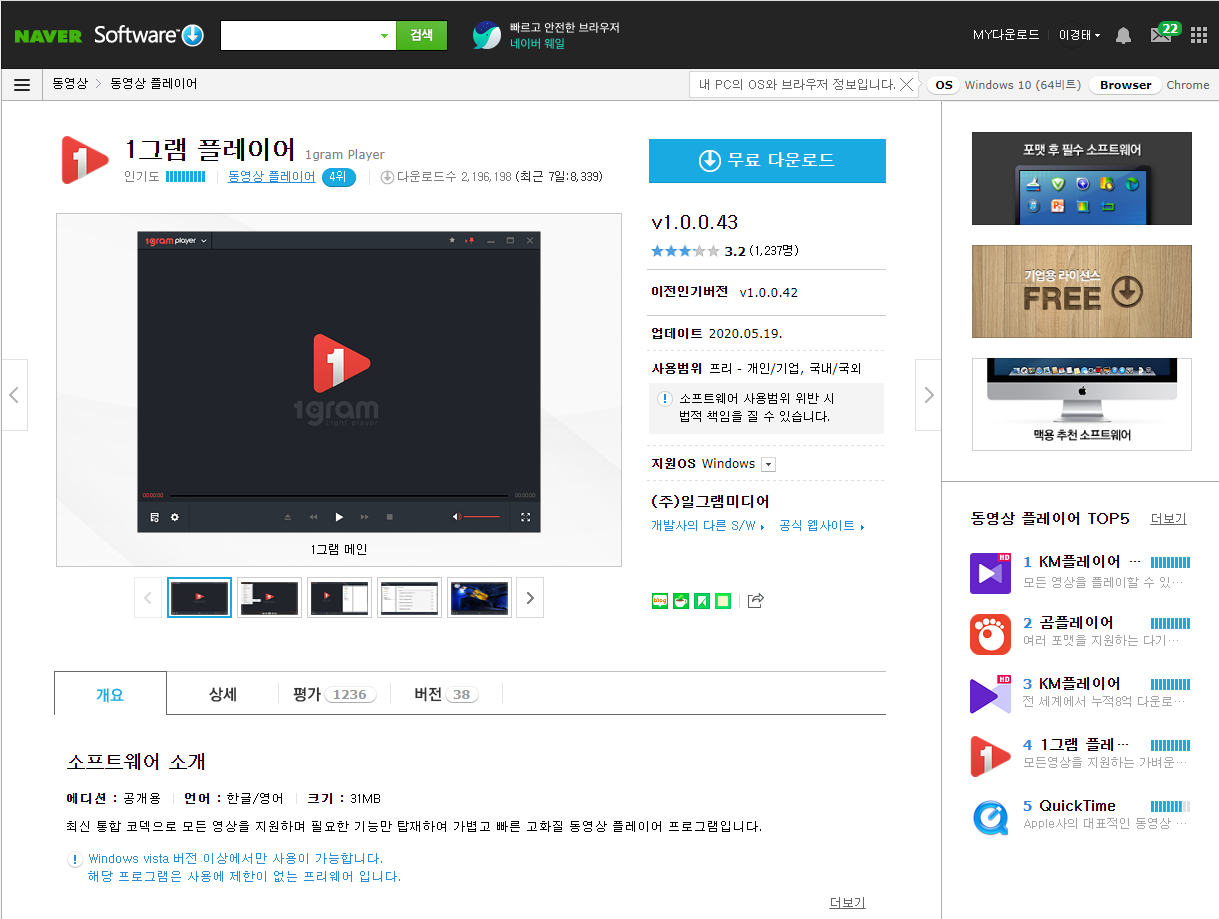Screen dimensions: 1219x919
Task: Open MY다운로드 link
Action: [x=1006, y=35]
